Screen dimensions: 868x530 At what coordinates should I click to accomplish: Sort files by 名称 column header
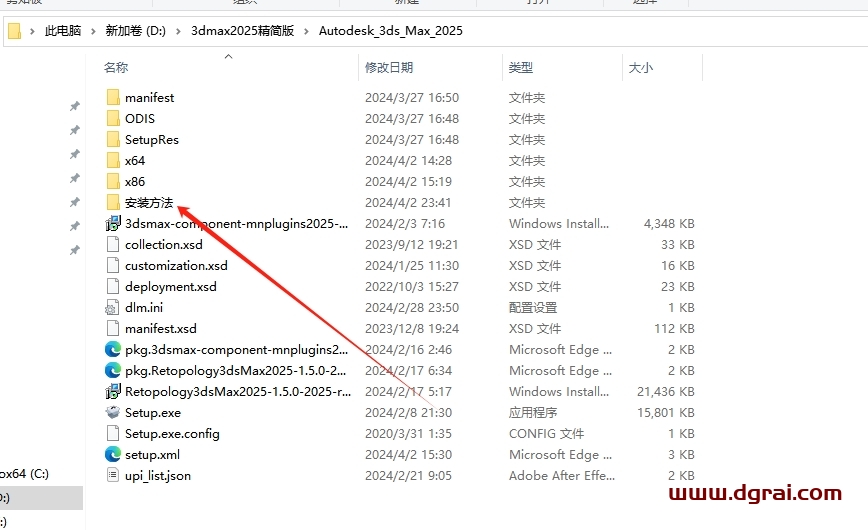point(116,68)
